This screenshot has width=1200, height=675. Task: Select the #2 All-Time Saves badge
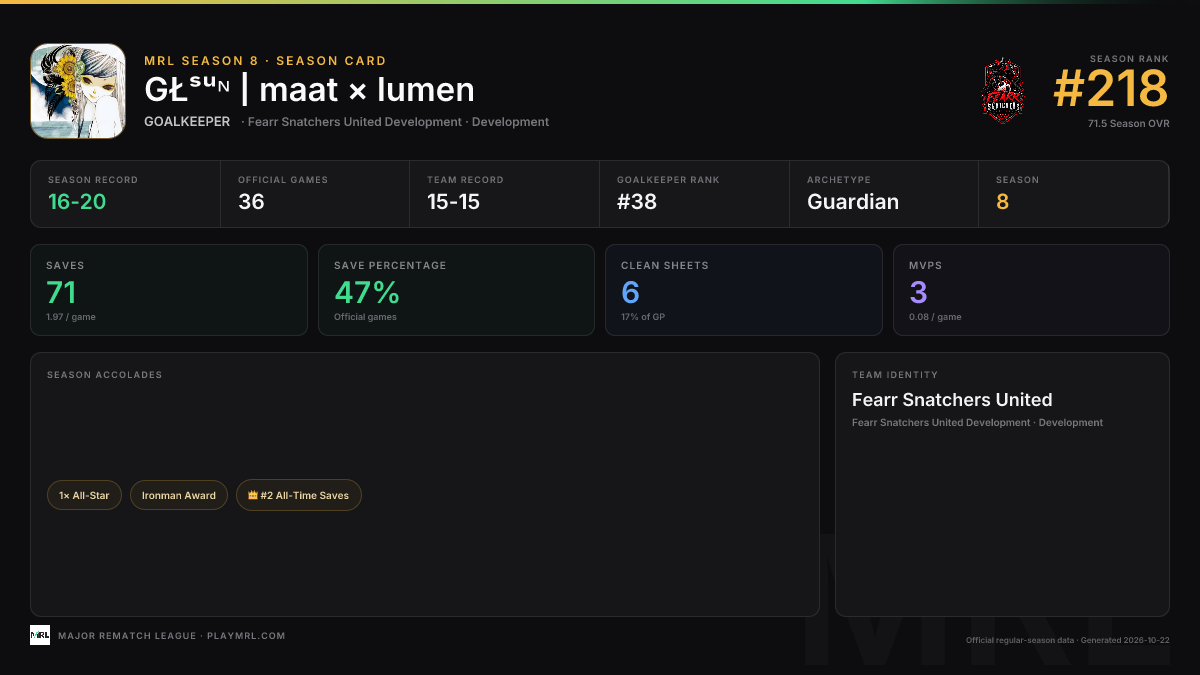[x=299, y=495]
